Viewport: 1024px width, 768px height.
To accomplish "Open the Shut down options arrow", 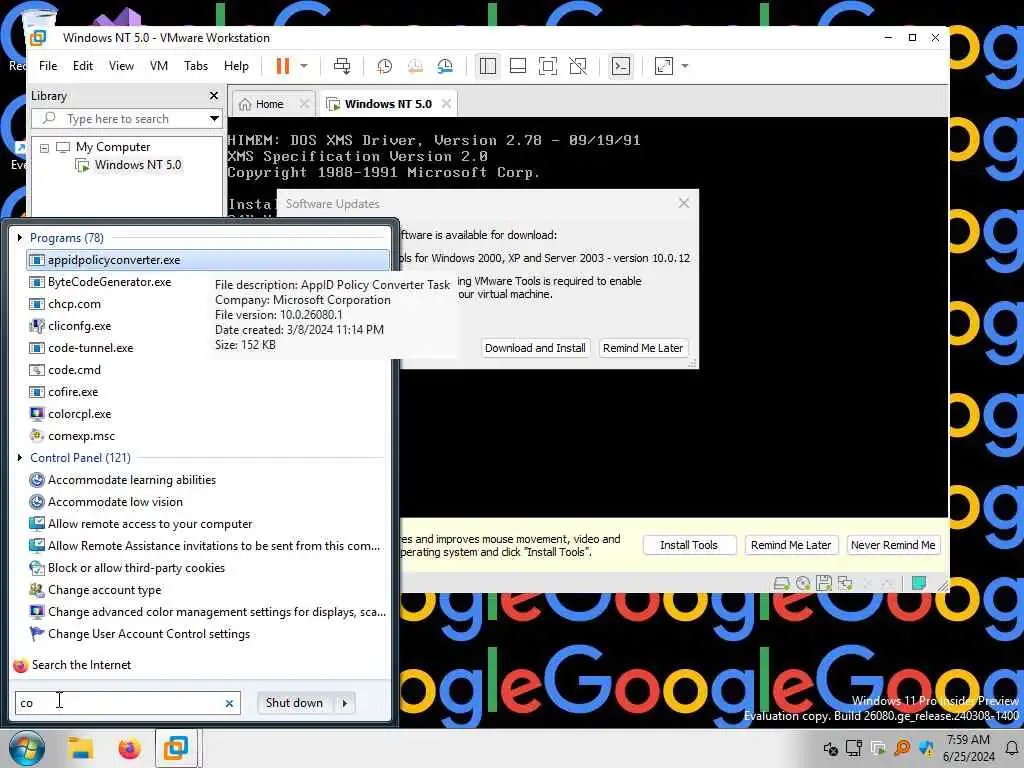I will pyautogui.click(x=345, y=703).
